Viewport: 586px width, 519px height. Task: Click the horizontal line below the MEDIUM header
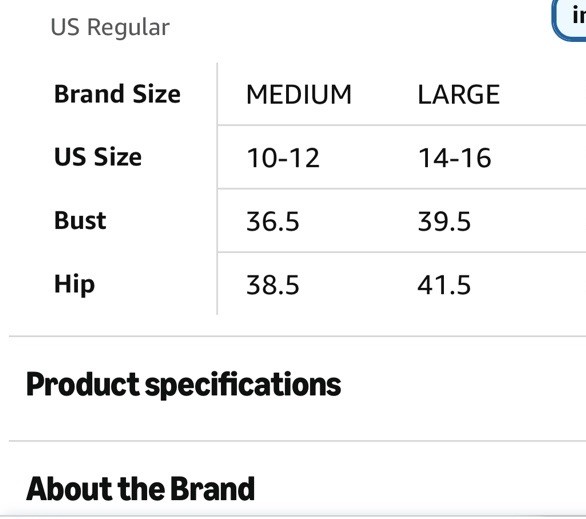pos(402,125)
